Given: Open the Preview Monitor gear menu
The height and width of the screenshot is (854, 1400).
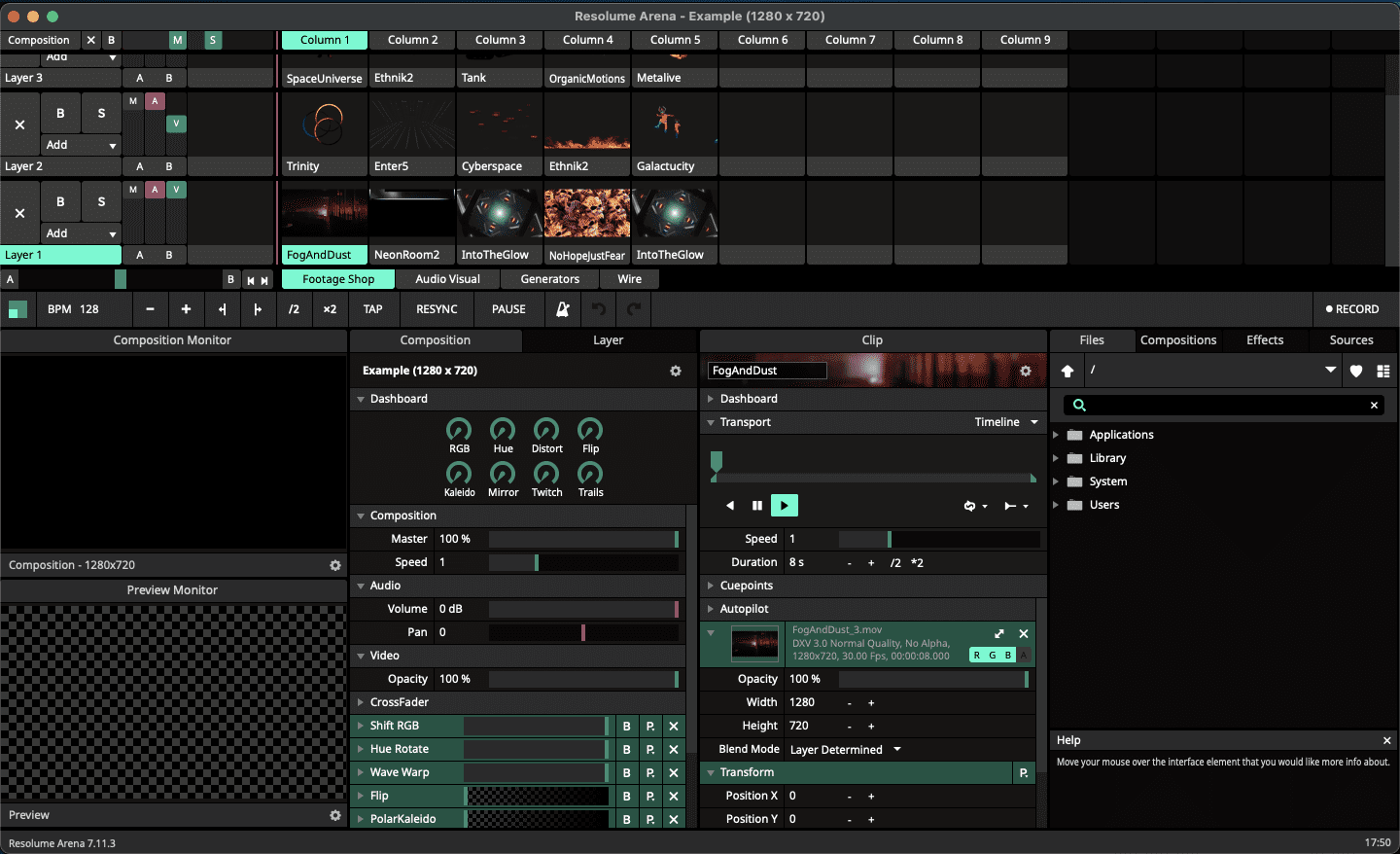Looking at the screenshot, I should tap(335, 815).
